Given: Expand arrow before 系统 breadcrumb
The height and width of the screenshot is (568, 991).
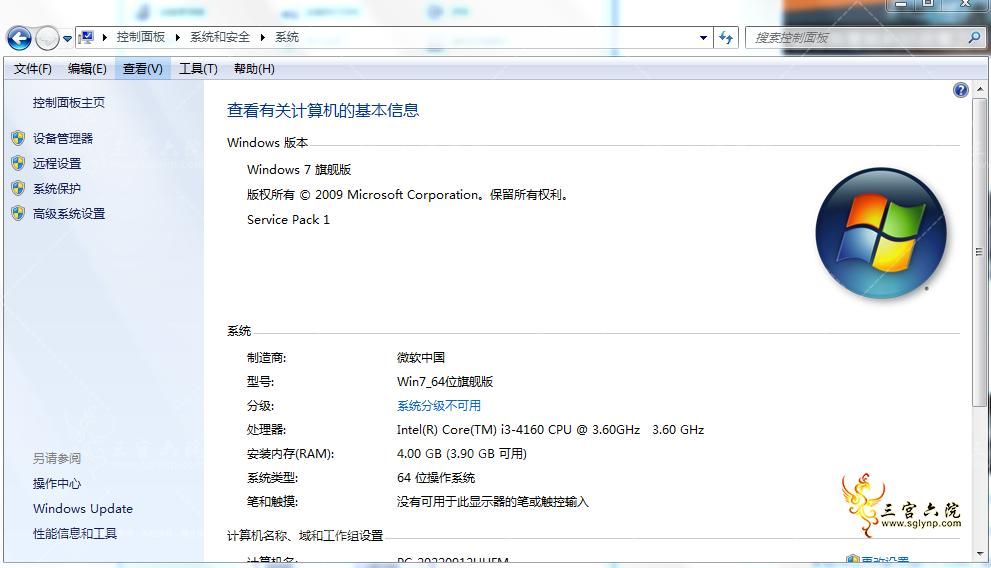Looking at the screenshot, I should [262, 37].
